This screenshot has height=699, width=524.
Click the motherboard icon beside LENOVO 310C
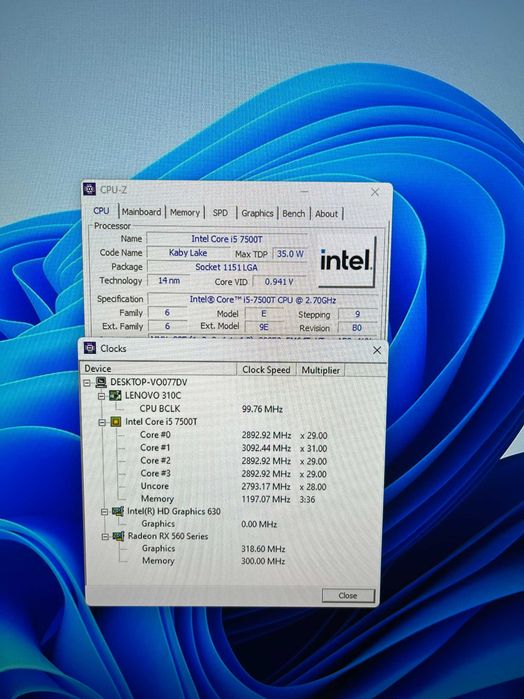(116, 395)
